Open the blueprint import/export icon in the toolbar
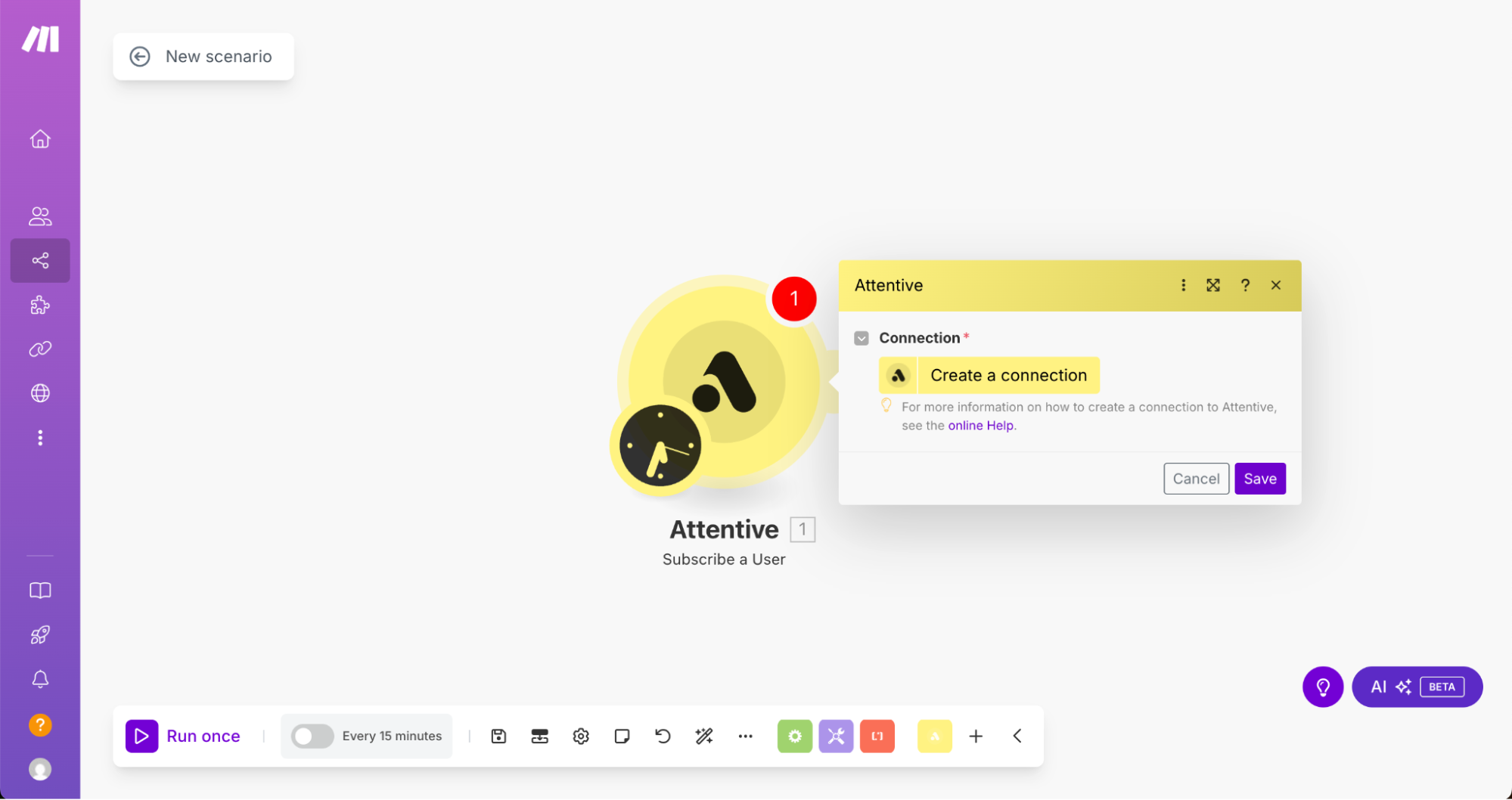 [x=539, y=736]
